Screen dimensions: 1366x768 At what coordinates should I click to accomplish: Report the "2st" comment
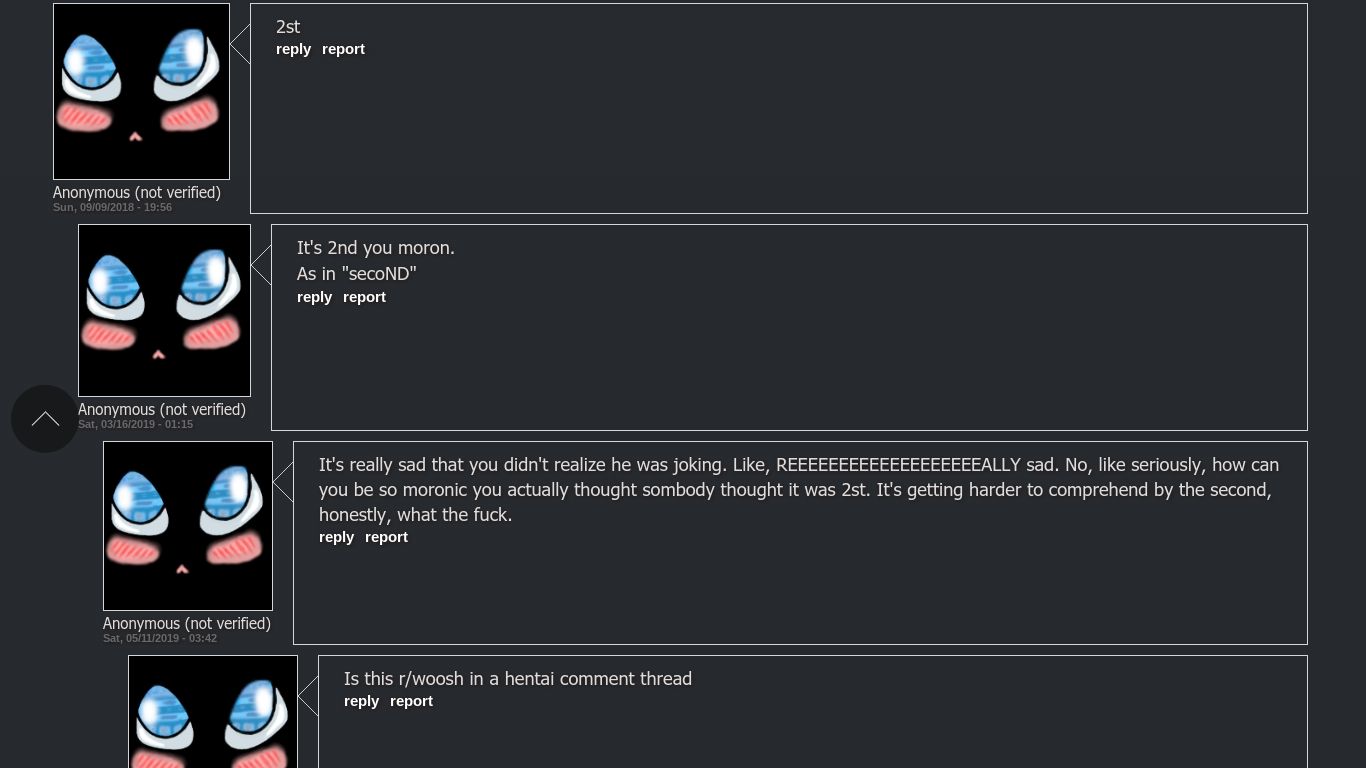tap(343, 49)
